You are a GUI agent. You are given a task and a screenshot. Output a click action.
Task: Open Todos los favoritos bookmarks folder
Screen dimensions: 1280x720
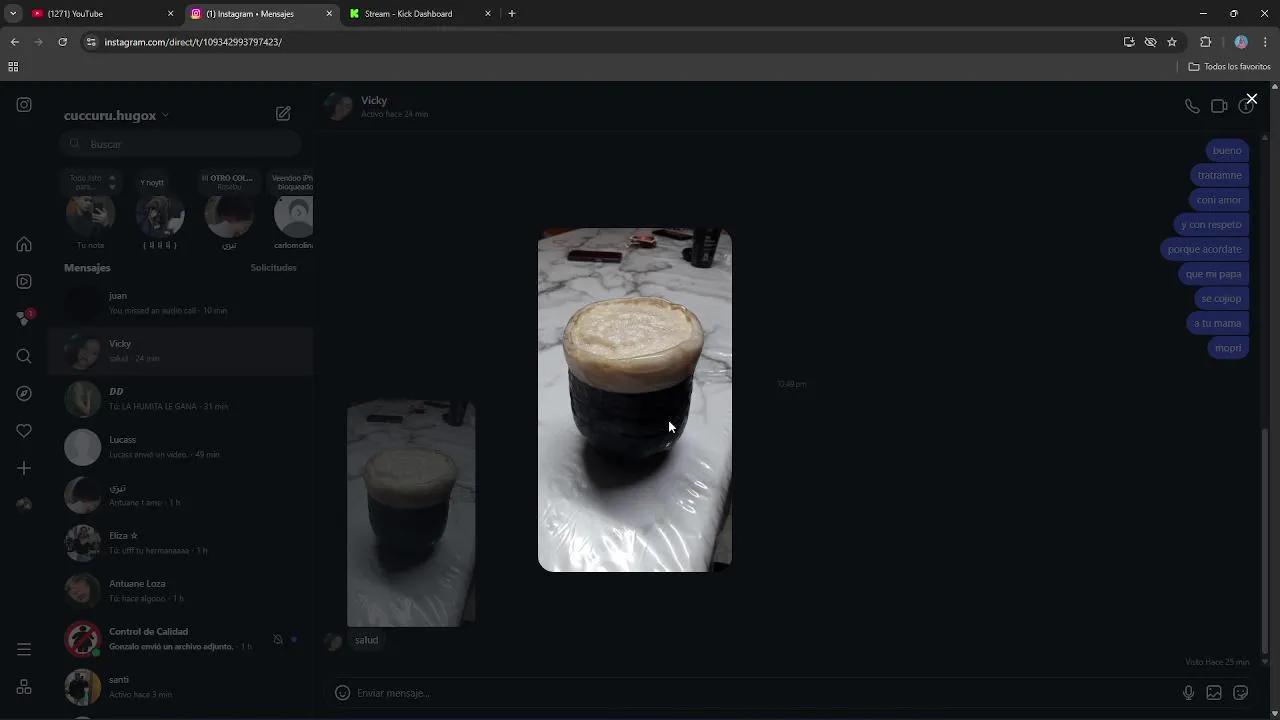[1229, 67]
